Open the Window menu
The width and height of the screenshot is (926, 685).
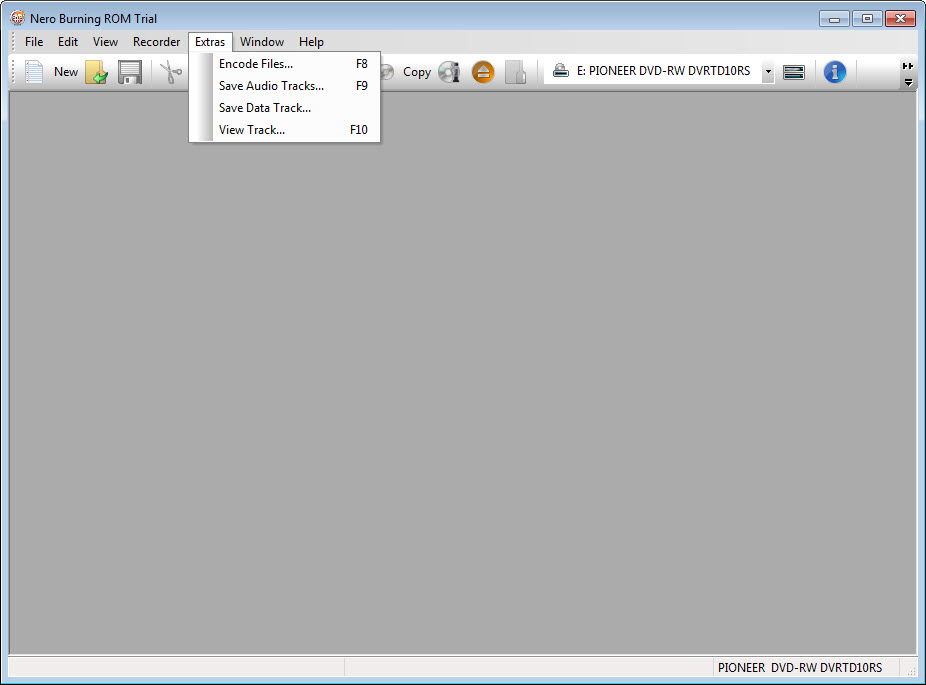point(262,42)
